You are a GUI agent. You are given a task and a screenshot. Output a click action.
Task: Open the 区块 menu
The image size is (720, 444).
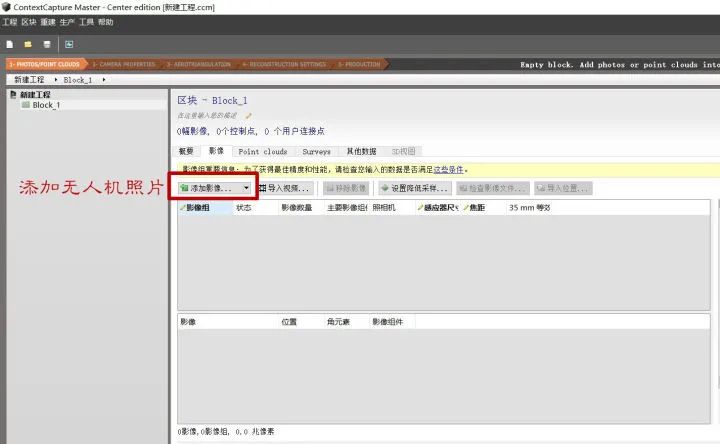29,21
